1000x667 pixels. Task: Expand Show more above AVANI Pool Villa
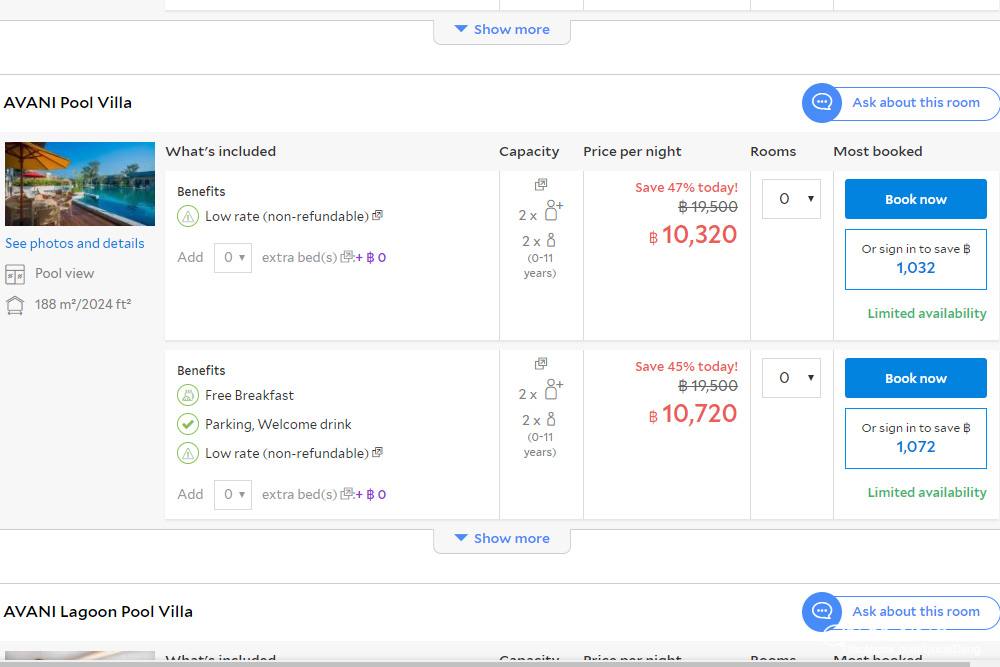coord(502,30)
